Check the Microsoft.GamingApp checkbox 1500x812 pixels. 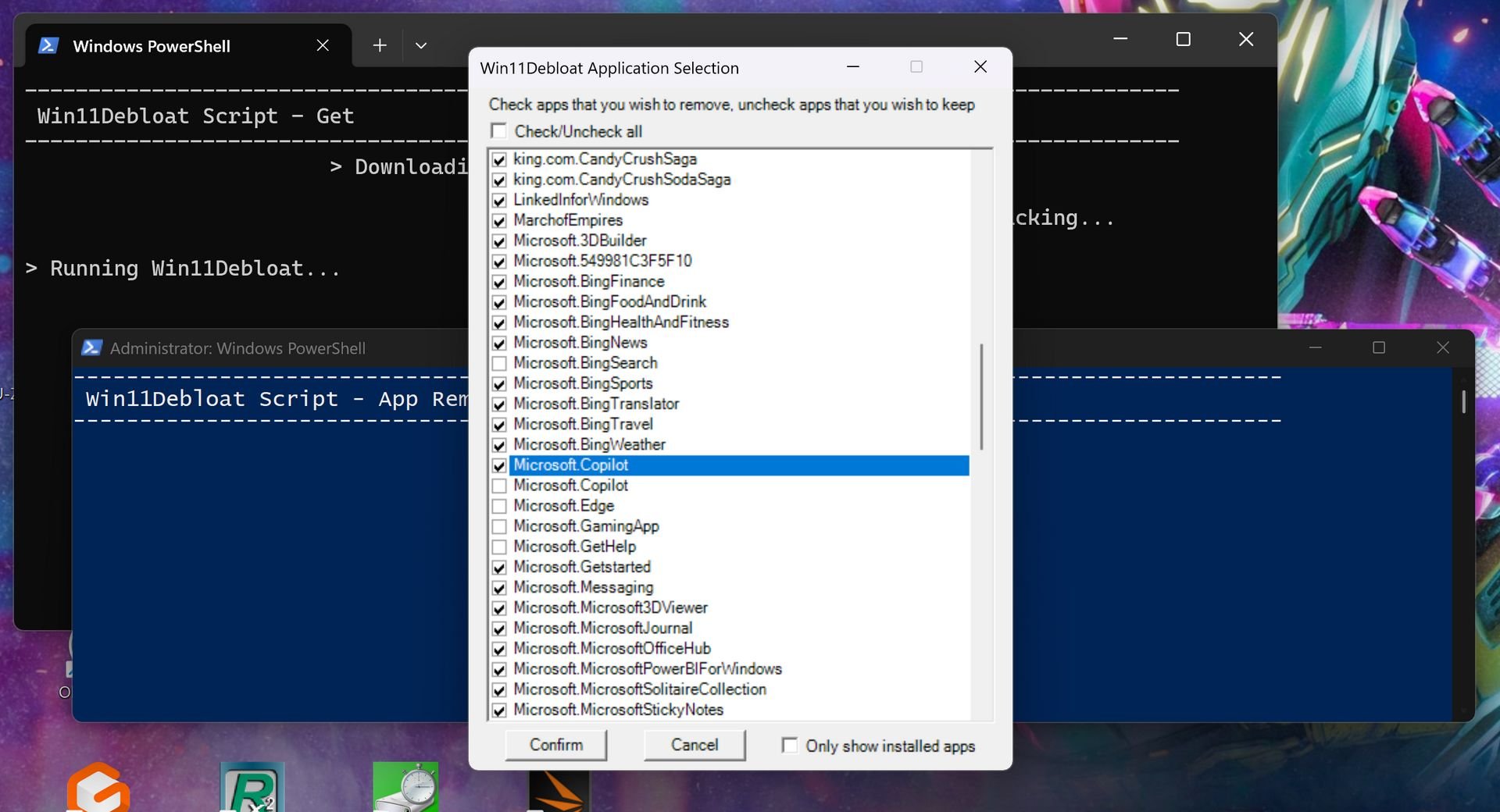pyautogui.click(x=499, y=527)
